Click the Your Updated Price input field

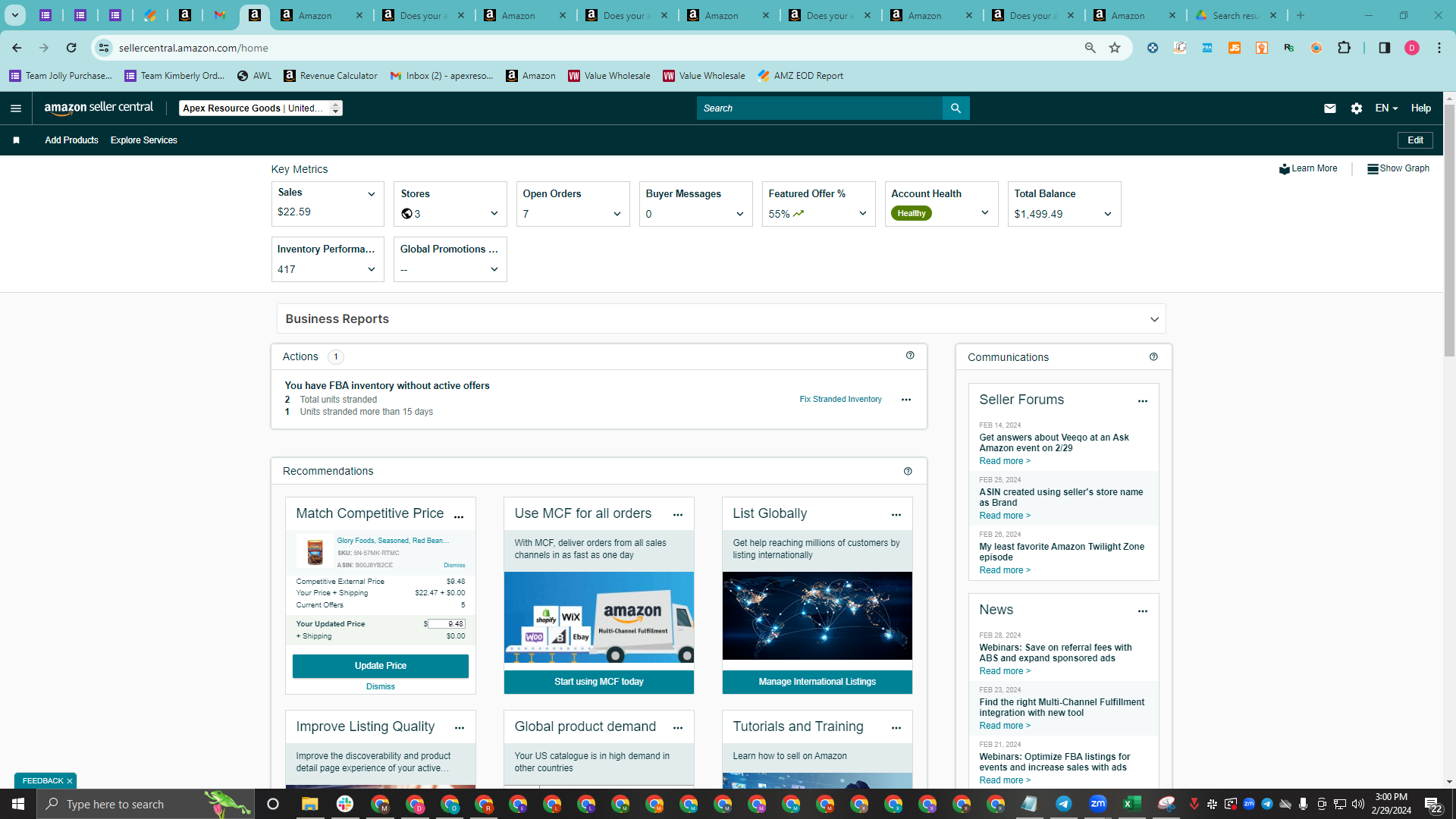(x=447, y=624)
